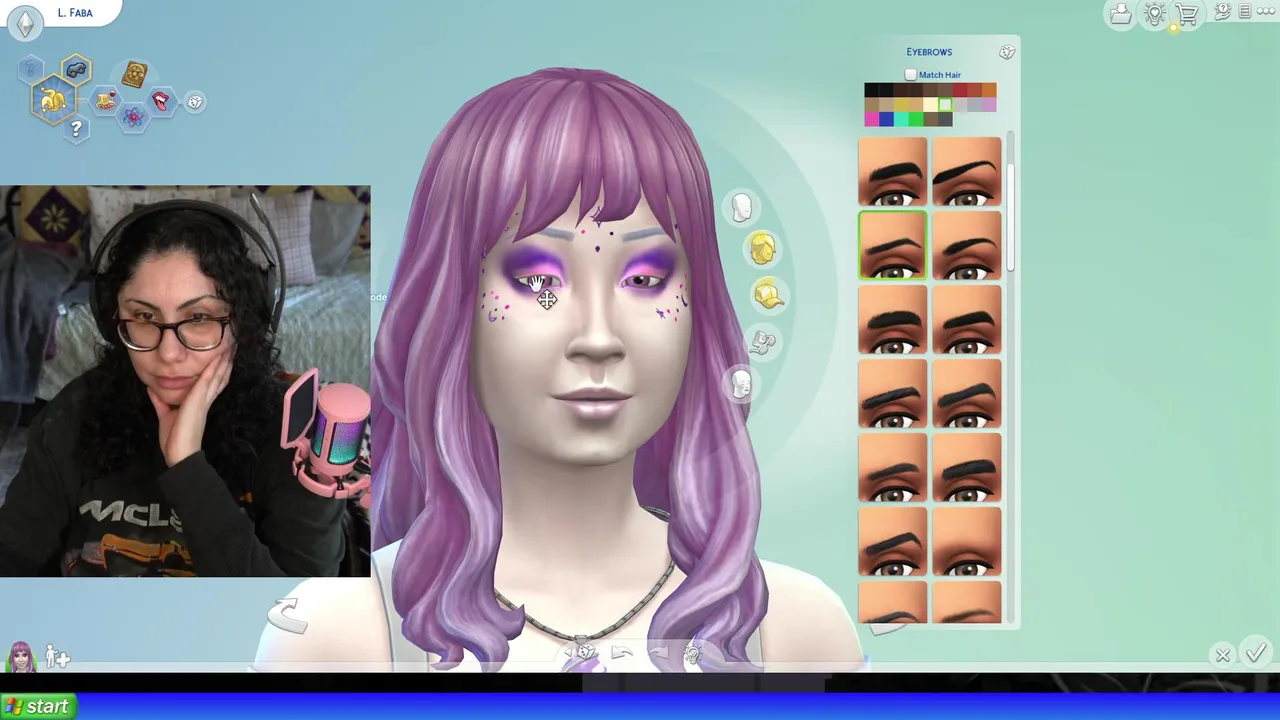The width and height of the screenshot is (1280, 720).
Task: Choose the green-highlighted selected eyebrow thumbnail
Action: point(892,246)
